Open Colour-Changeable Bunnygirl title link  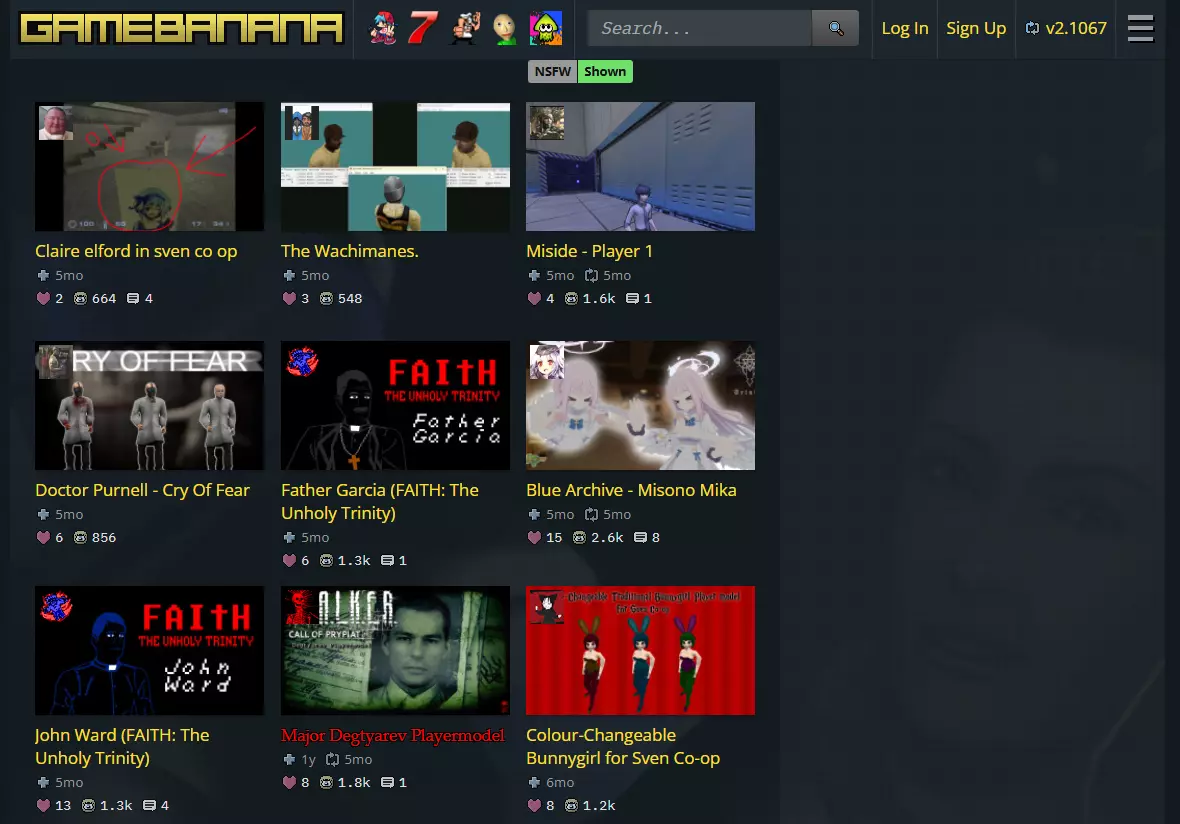click(x=623, y=746)
